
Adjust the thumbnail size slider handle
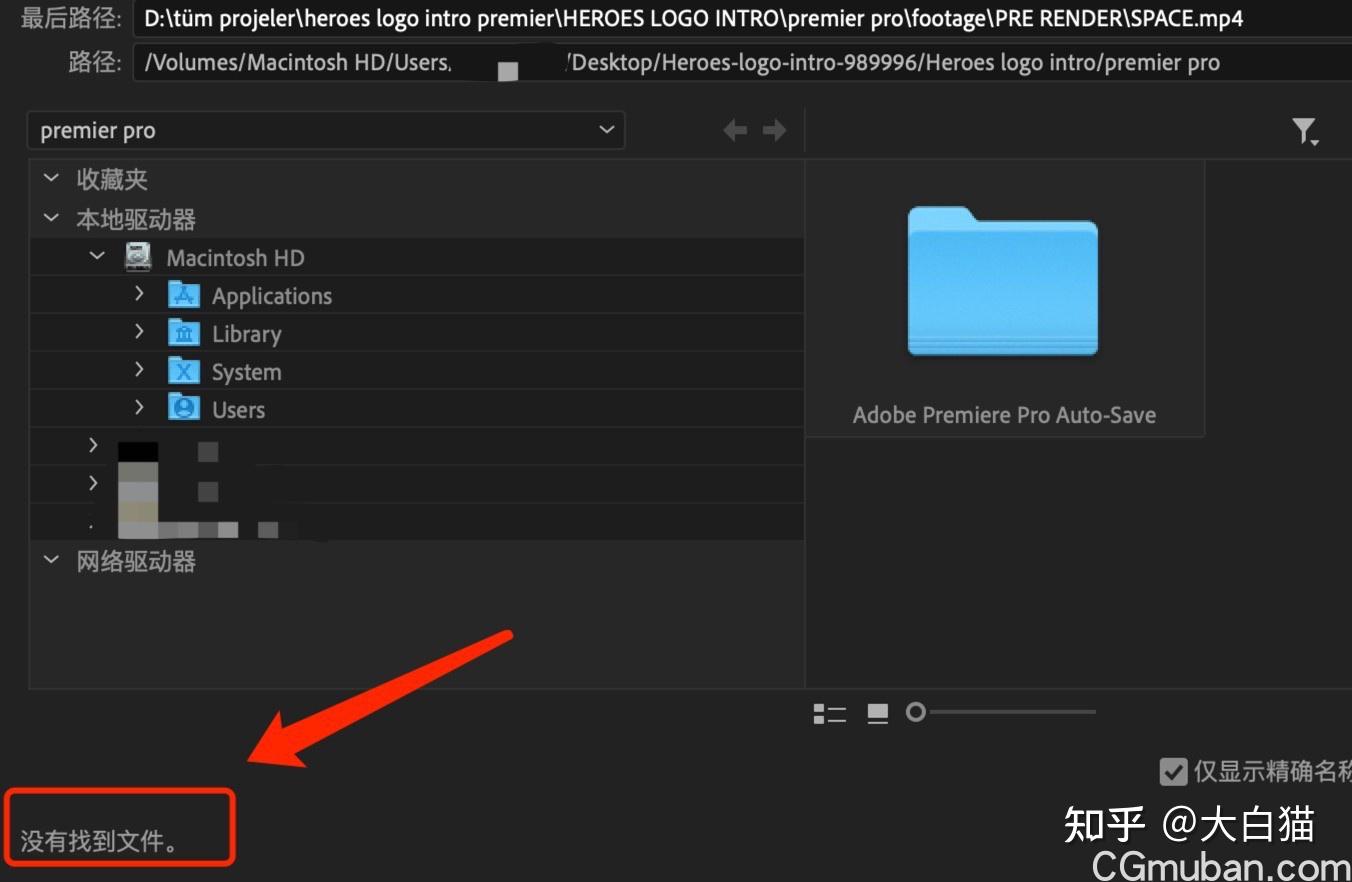tap(915, 712)
